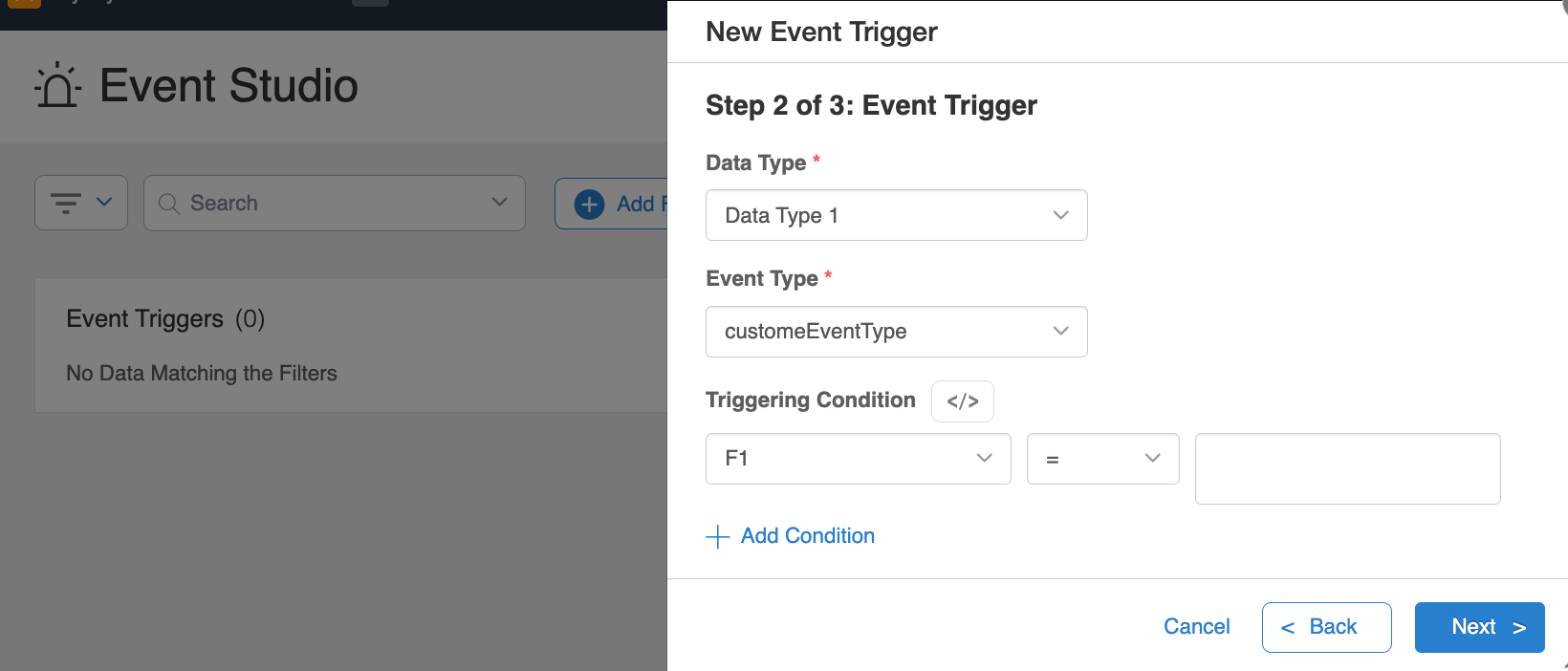
Task: Expand the Search box chevron
Action: pos(499,202)
